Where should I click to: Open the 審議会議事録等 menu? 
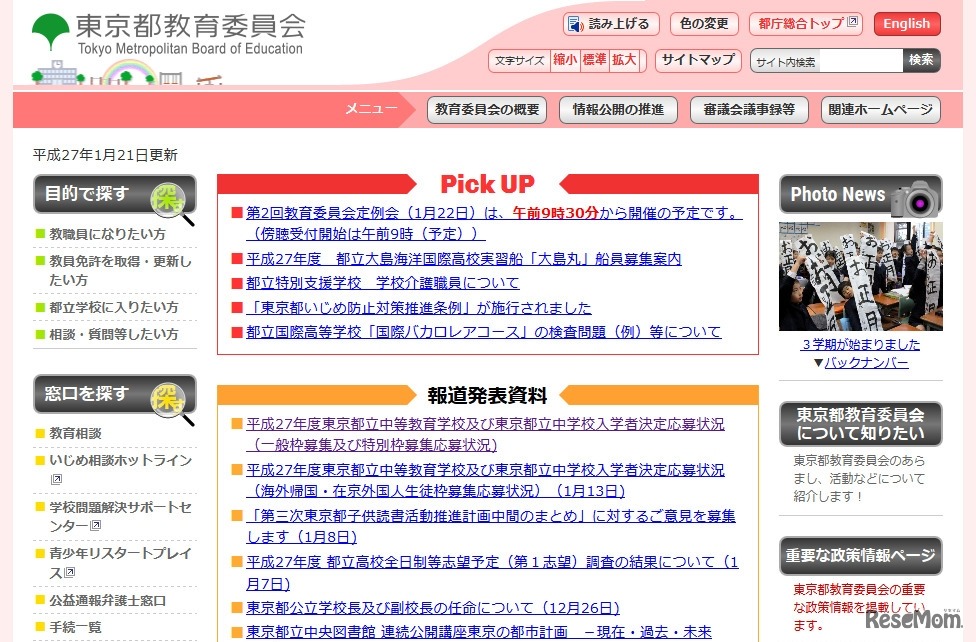[749, 110]
